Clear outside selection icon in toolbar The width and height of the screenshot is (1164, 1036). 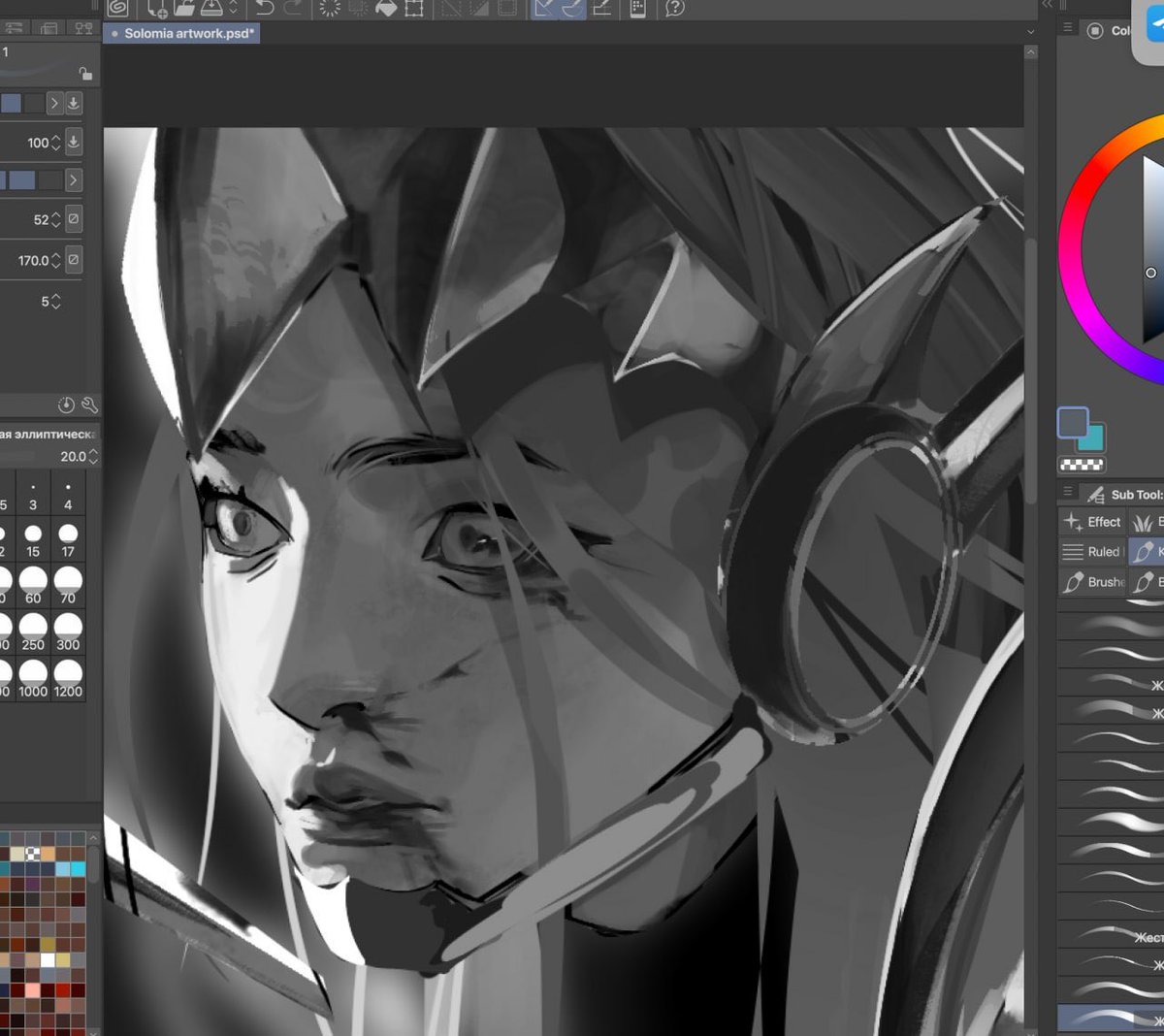tap(358, 8)
